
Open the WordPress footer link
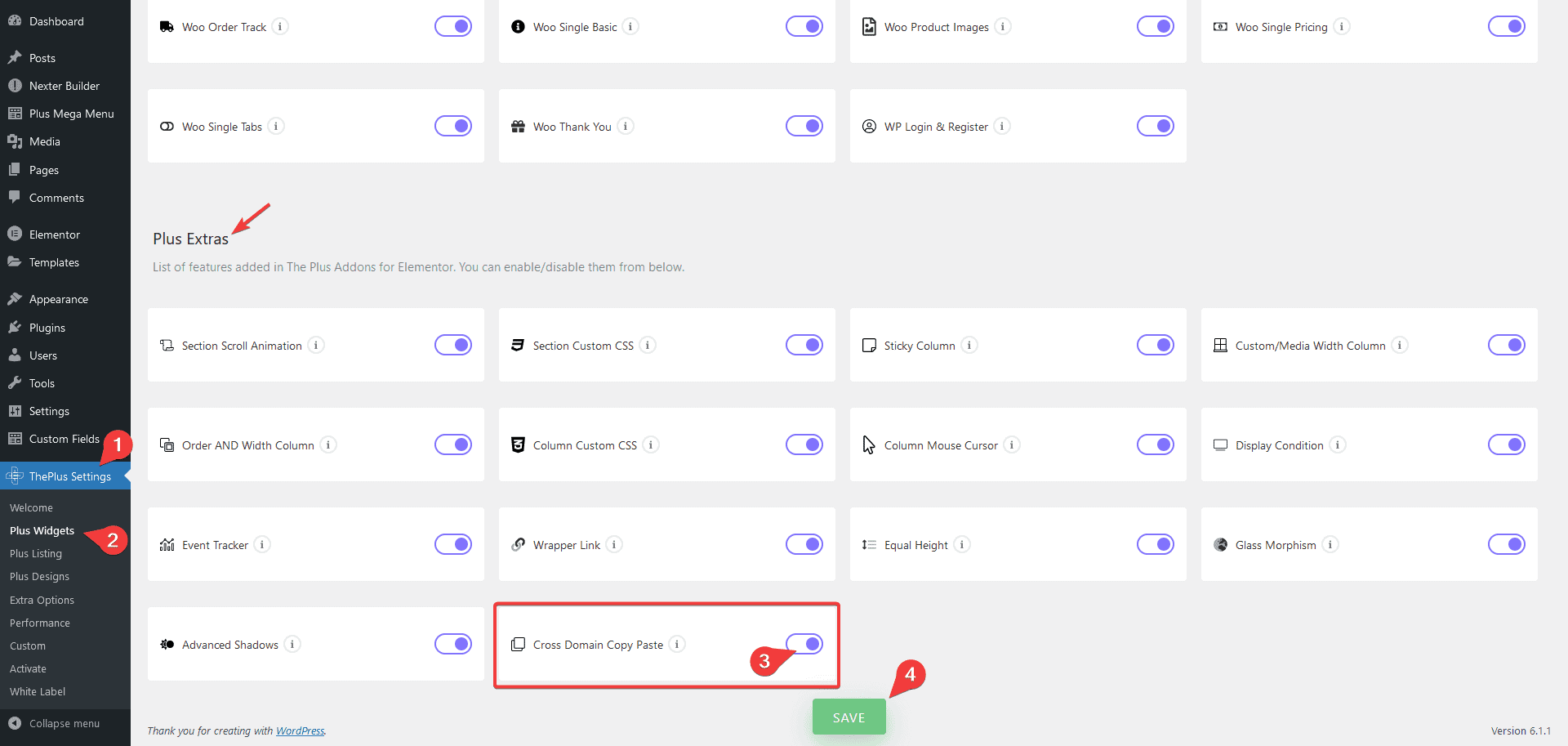coord(300,730)
